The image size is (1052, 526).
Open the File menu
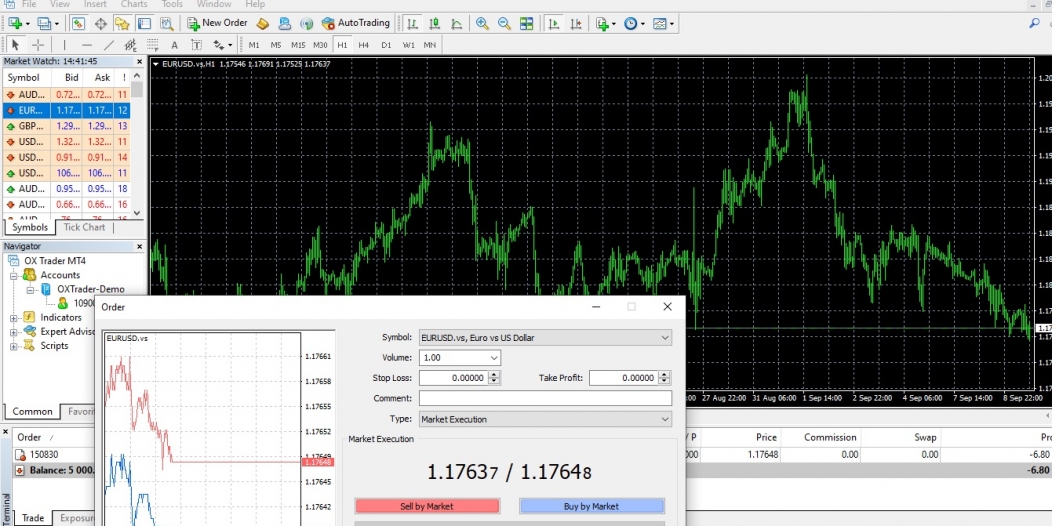(x=29, y=4)
